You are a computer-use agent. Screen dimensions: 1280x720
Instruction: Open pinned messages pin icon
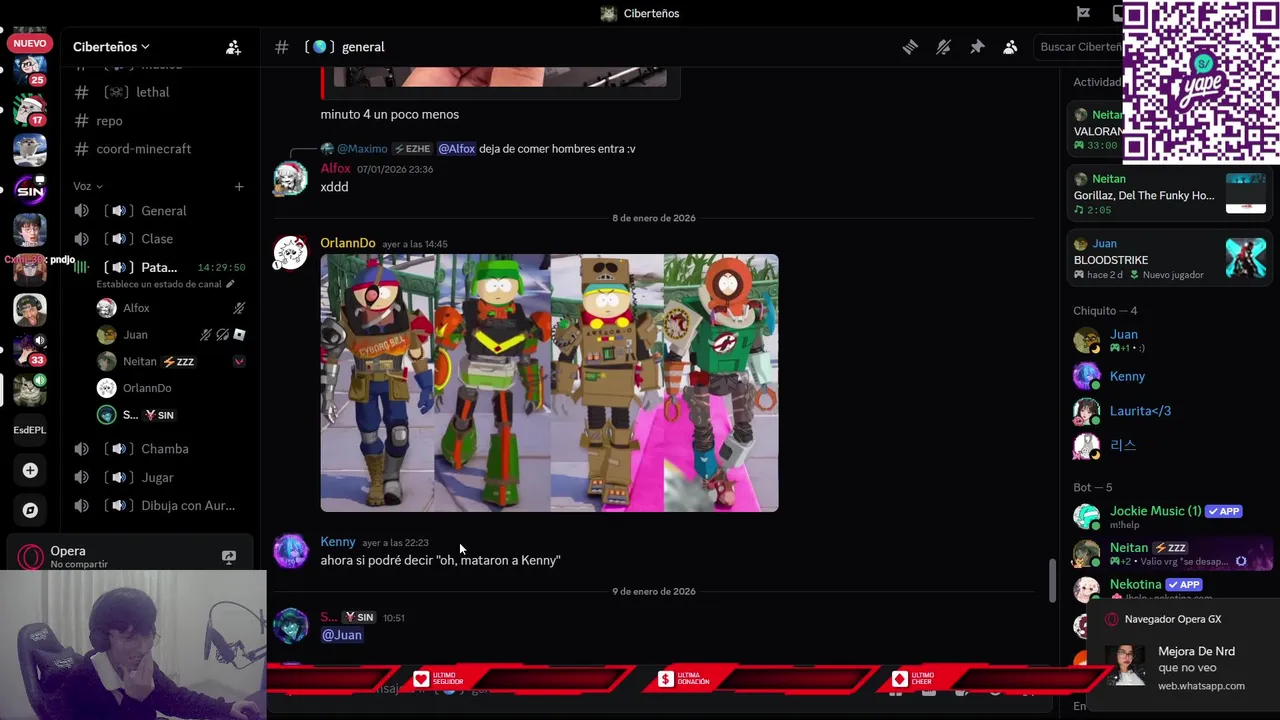click(977, 47)
